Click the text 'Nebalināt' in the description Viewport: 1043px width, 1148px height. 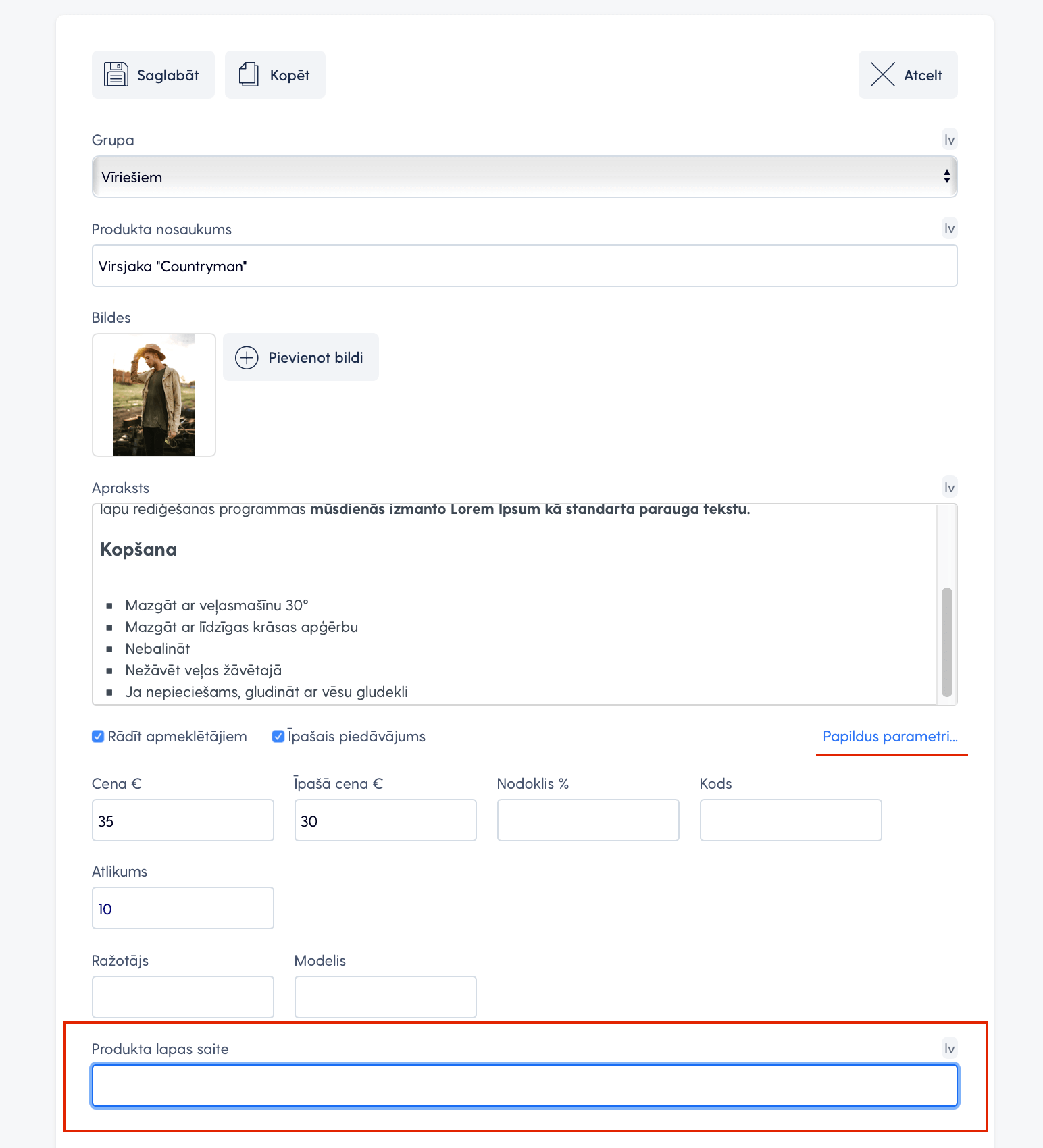(157, 648)
